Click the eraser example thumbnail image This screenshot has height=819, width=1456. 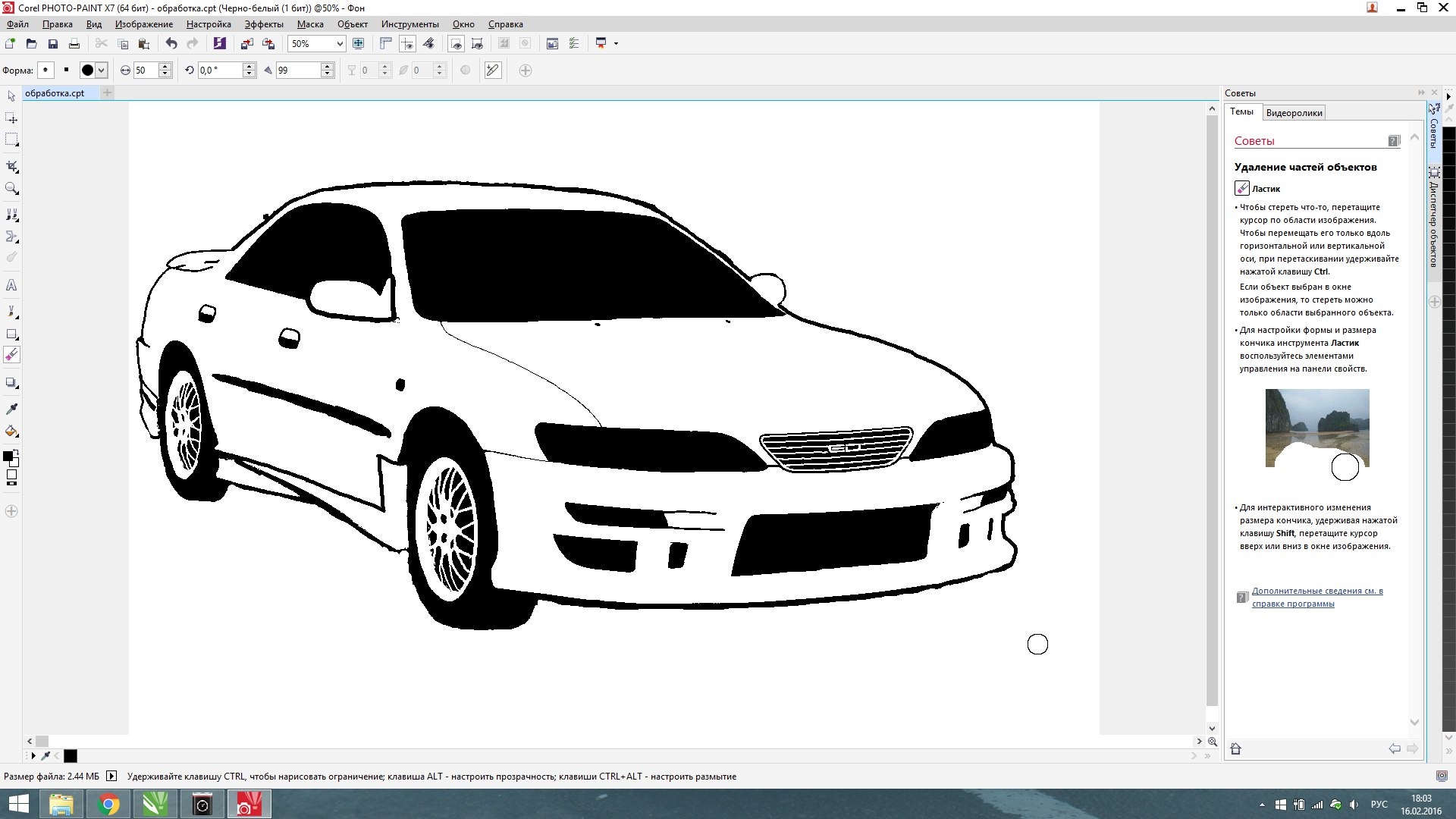[1317, 428]
